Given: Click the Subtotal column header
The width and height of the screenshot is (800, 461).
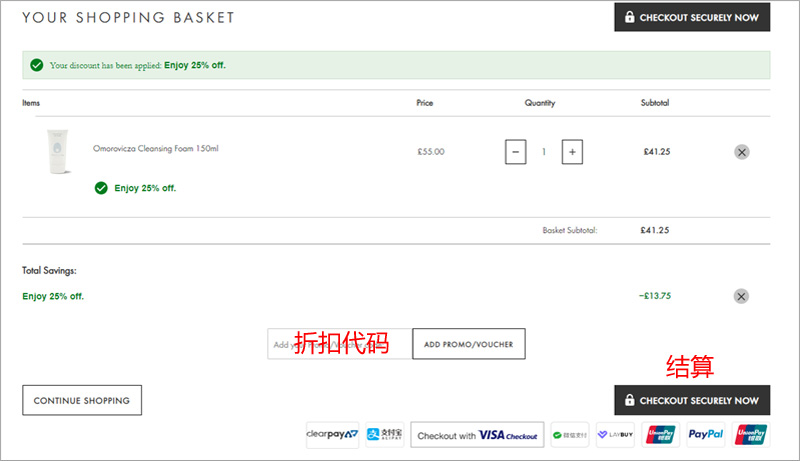Looking at the screenshot, I should [x=655, y=103].
